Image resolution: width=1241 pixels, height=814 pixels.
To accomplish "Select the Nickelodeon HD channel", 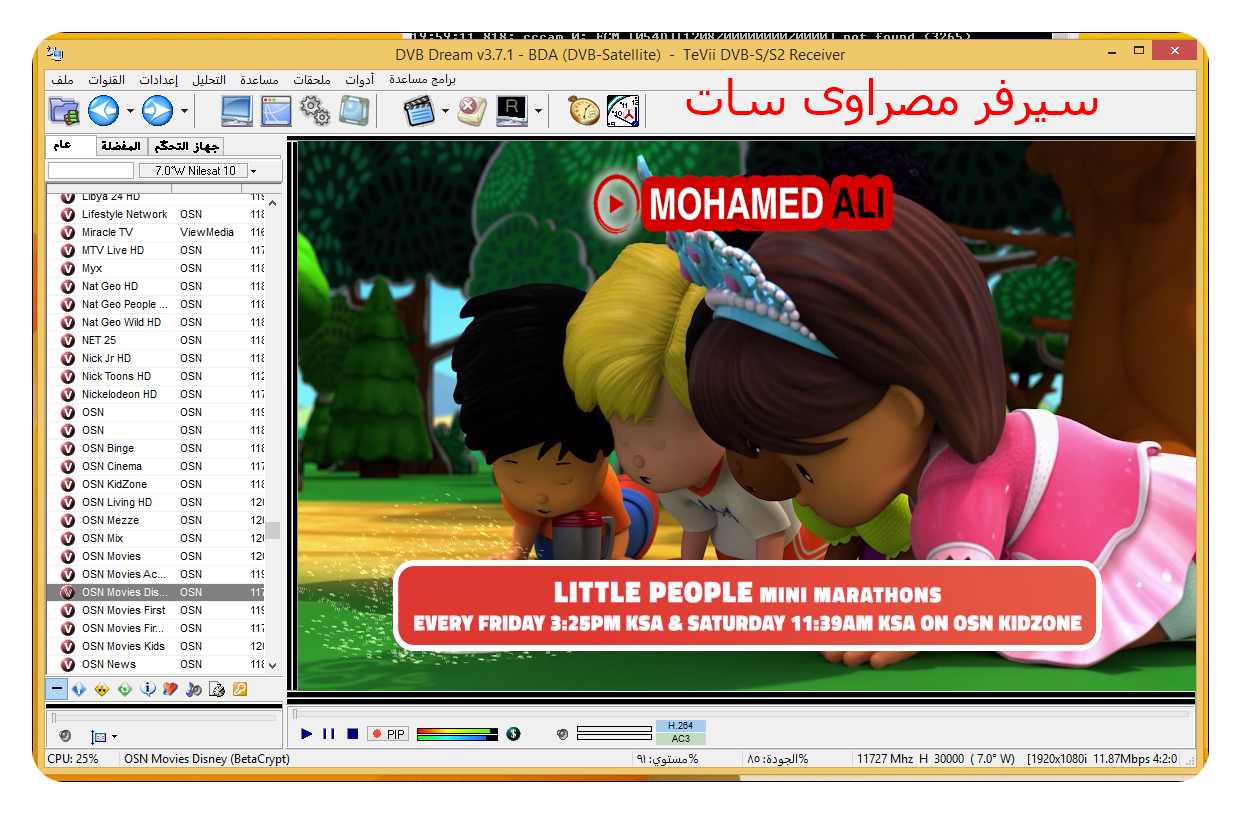I will (x=156, y=394).
